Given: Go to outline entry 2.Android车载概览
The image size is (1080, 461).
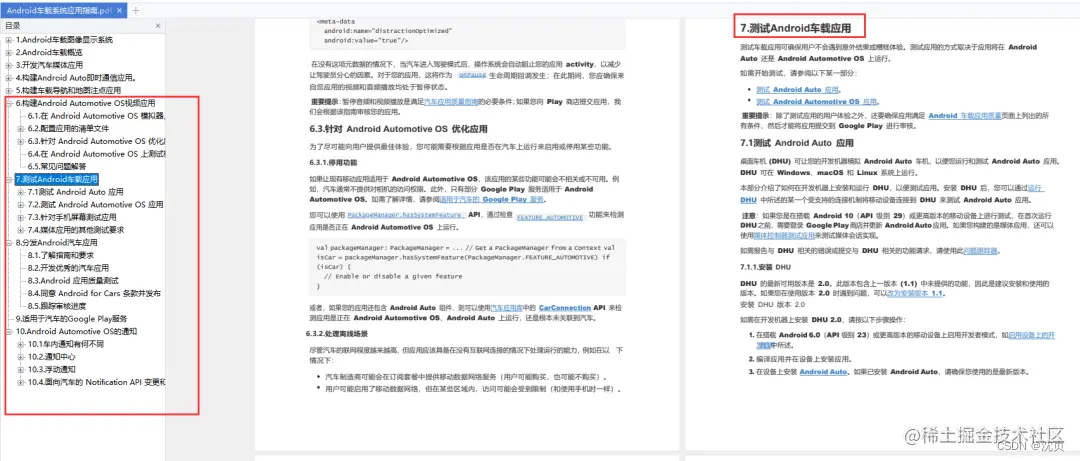Looking at the screenshot, I should (x=49, y=52).
